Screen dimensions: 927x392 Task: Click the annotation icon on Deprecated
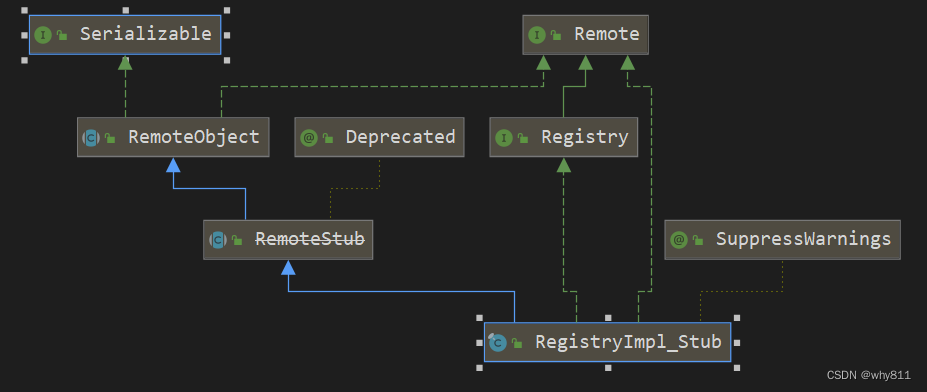coord(309,138)
